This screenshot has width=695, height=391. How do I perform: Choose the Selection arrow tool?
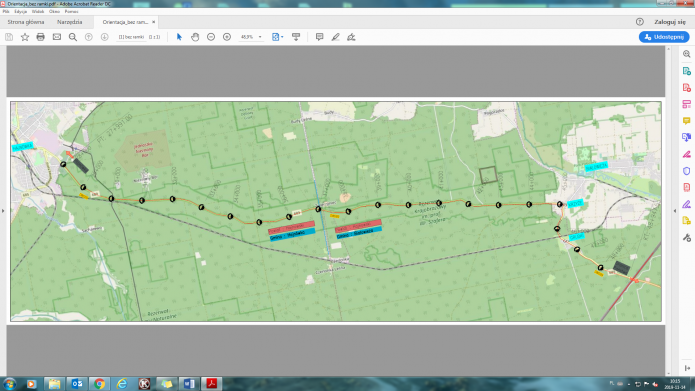pyautogui.click(x=179, y=37)
